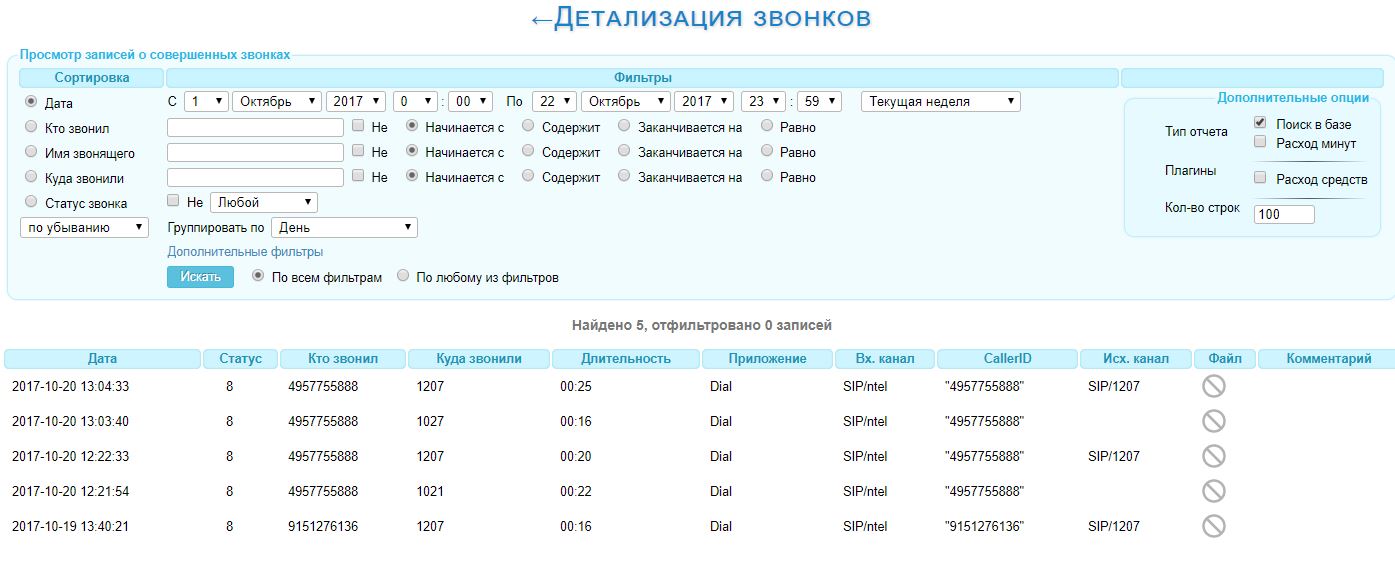This screenshot has width=1395, height=563.
Task: Open the Дополнительные фильтры link
Action: coord(245,252)
